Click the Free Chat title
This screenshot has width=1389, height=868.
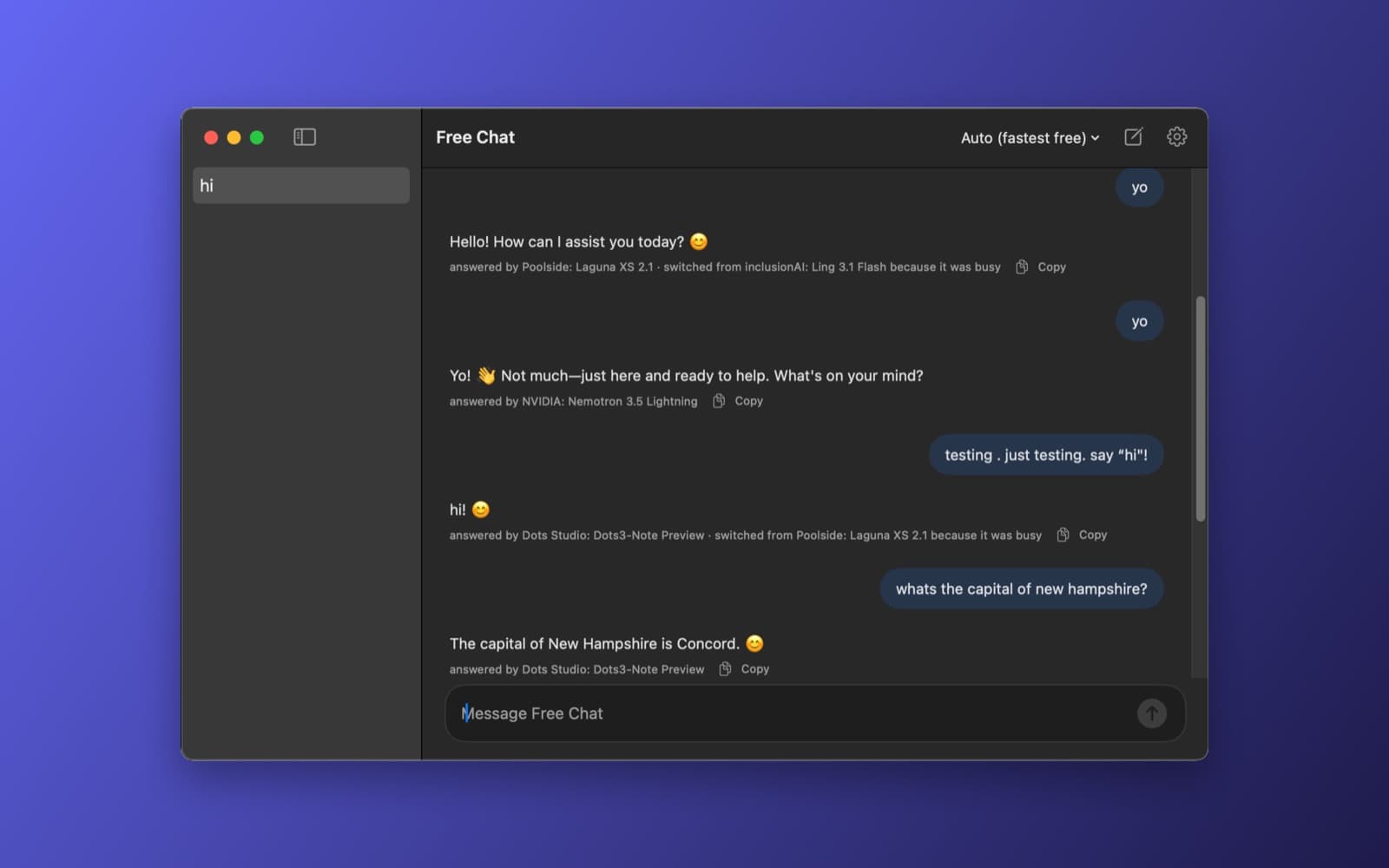coord(476,137)
